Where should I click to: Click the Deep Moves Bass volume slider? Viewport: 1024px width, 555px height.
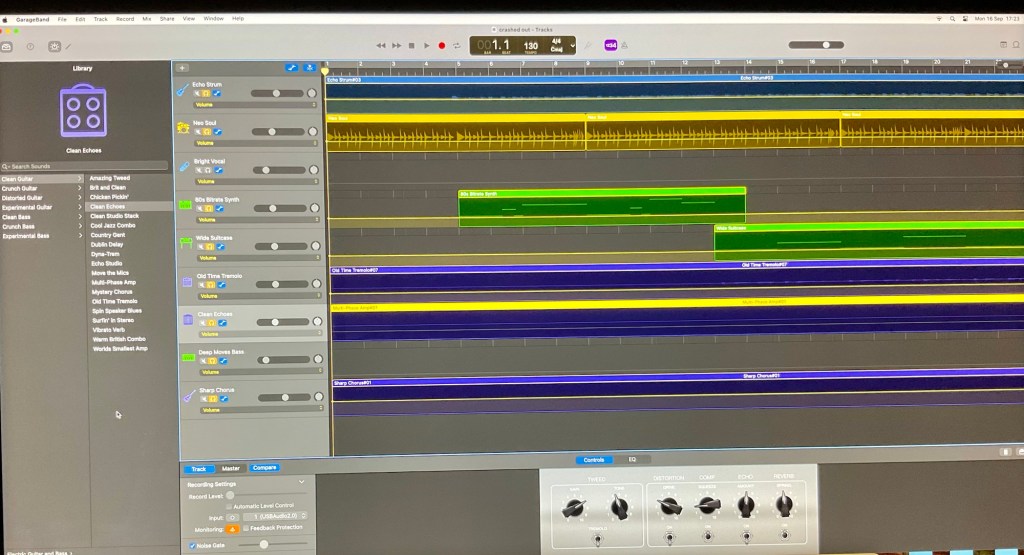(277, 360)
